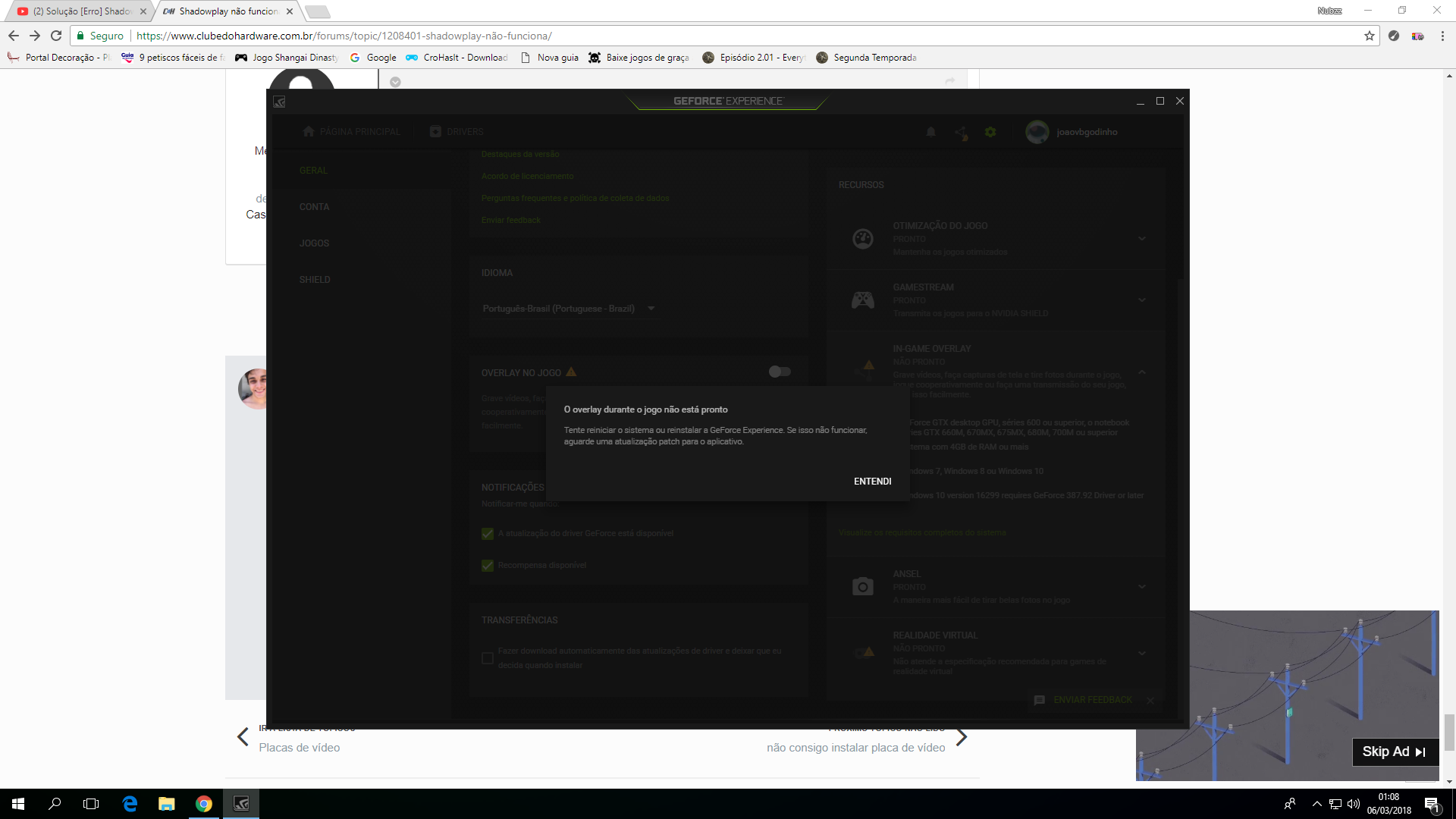The width and height of the screenshot is (1456, 819).
Task: Open the Windows action center
Action: point(1432,804)
